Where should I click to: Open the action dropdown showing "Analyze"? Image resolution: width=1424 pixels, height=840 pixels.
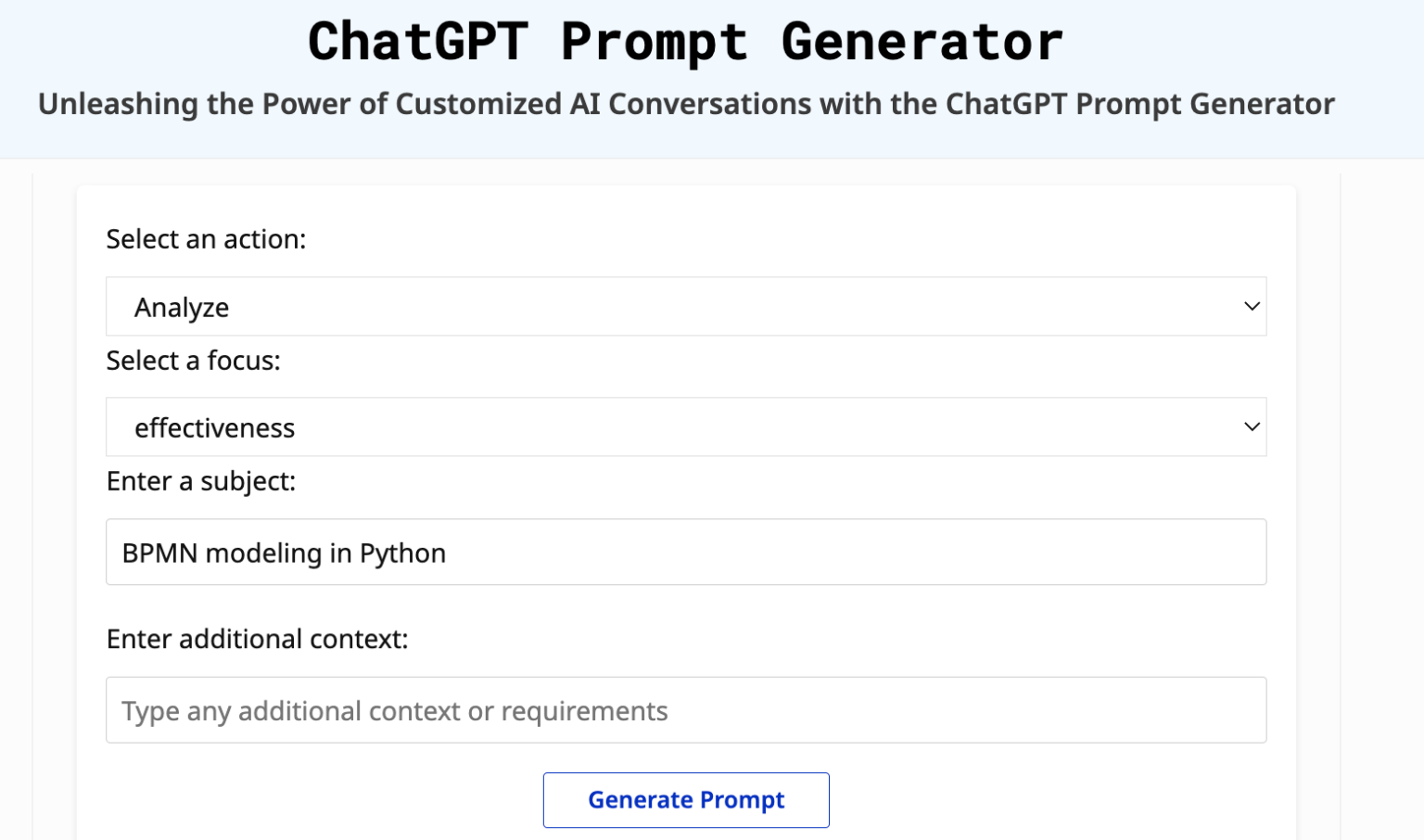686,306
